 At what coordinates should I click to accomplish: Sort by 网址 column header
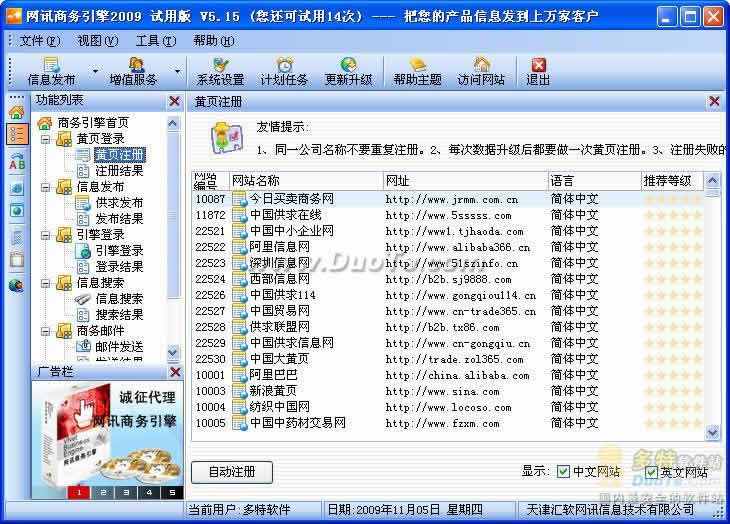point(465,181)
